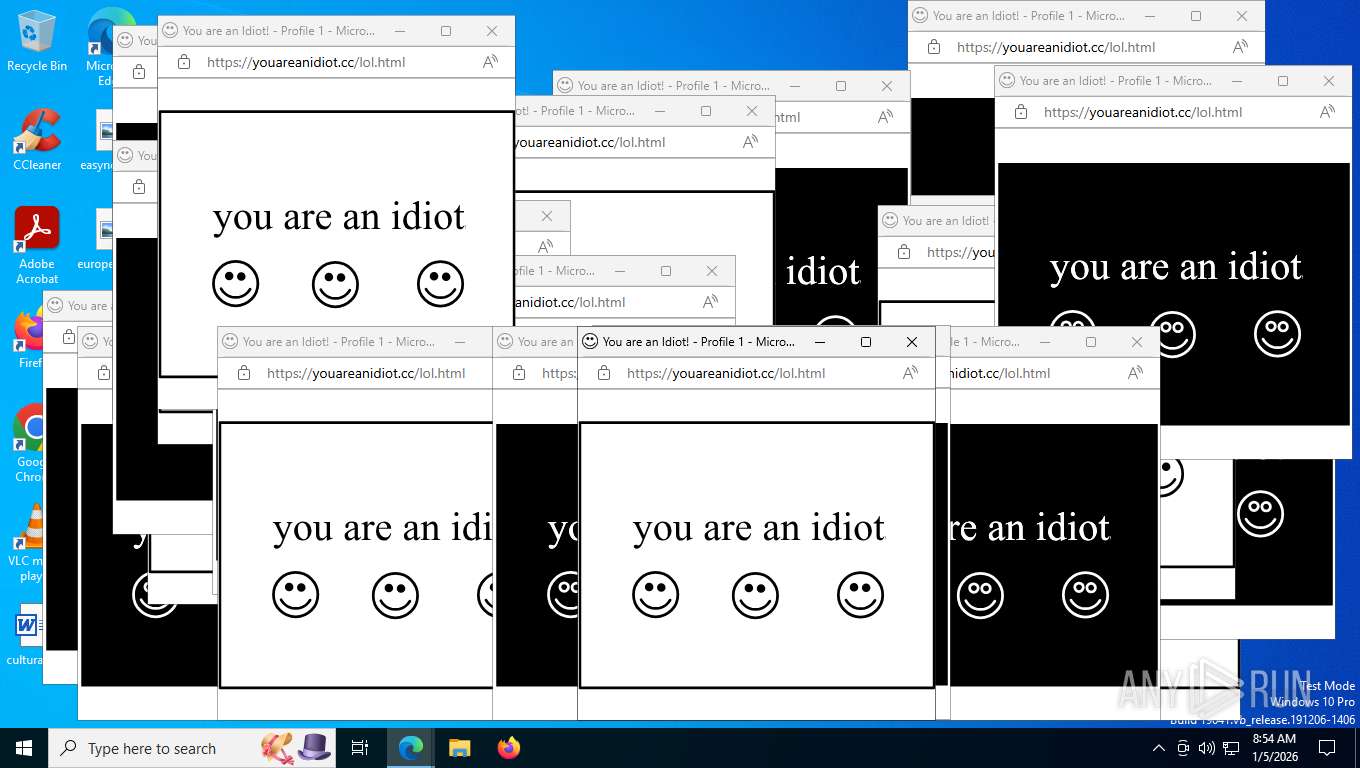Viewport: 1360px width, 768px height.
Task: Click the left smiley face in the focused window
Action: 656,595
